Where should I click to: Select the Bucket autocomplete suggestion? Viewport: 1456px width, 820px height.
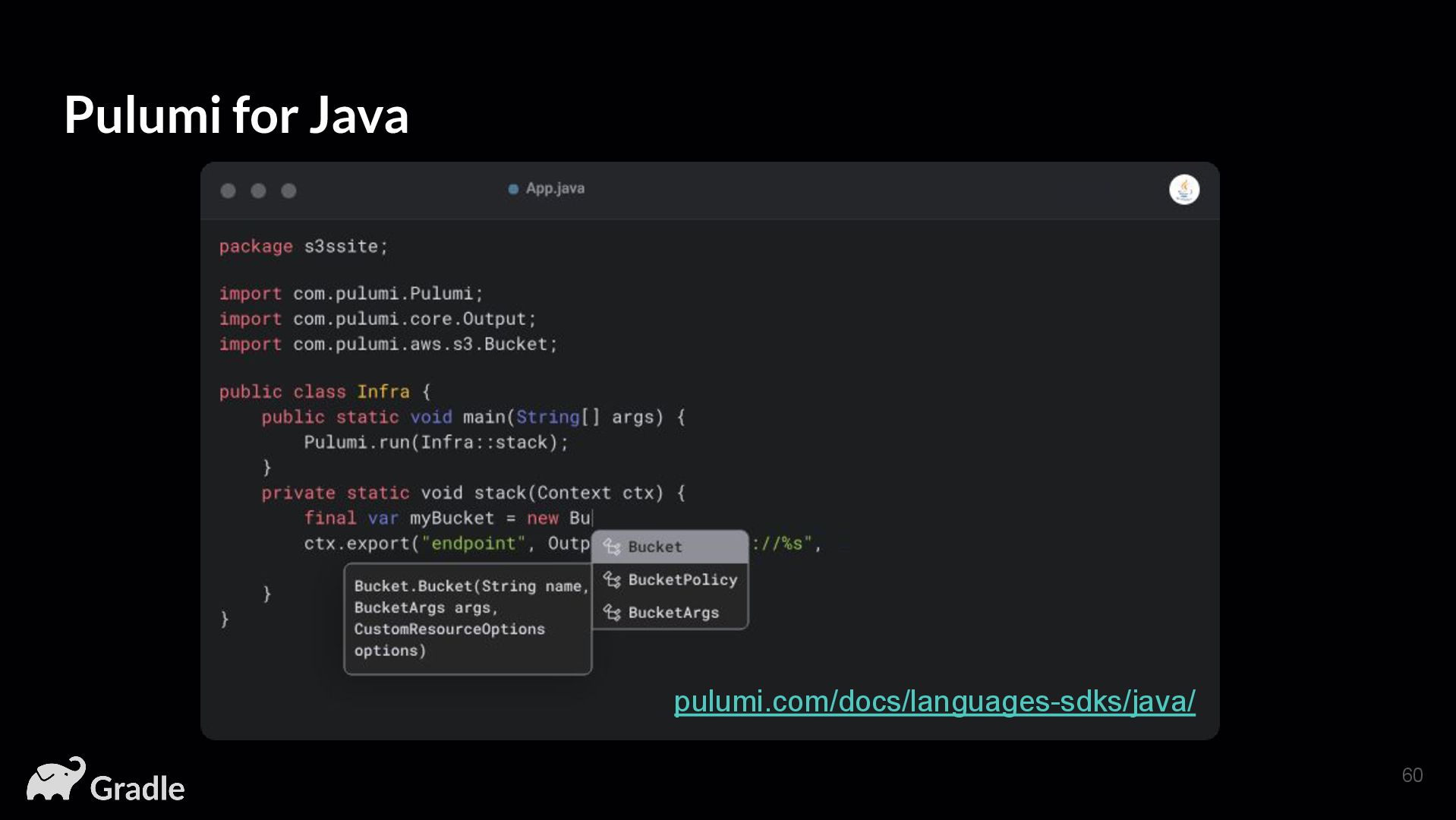670,547
